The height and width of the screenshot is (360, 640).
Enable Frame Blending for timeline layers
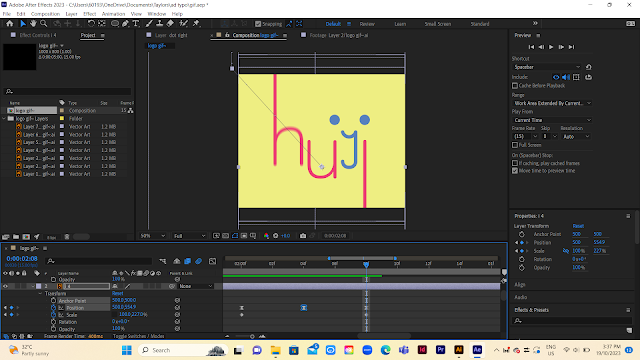187,261
